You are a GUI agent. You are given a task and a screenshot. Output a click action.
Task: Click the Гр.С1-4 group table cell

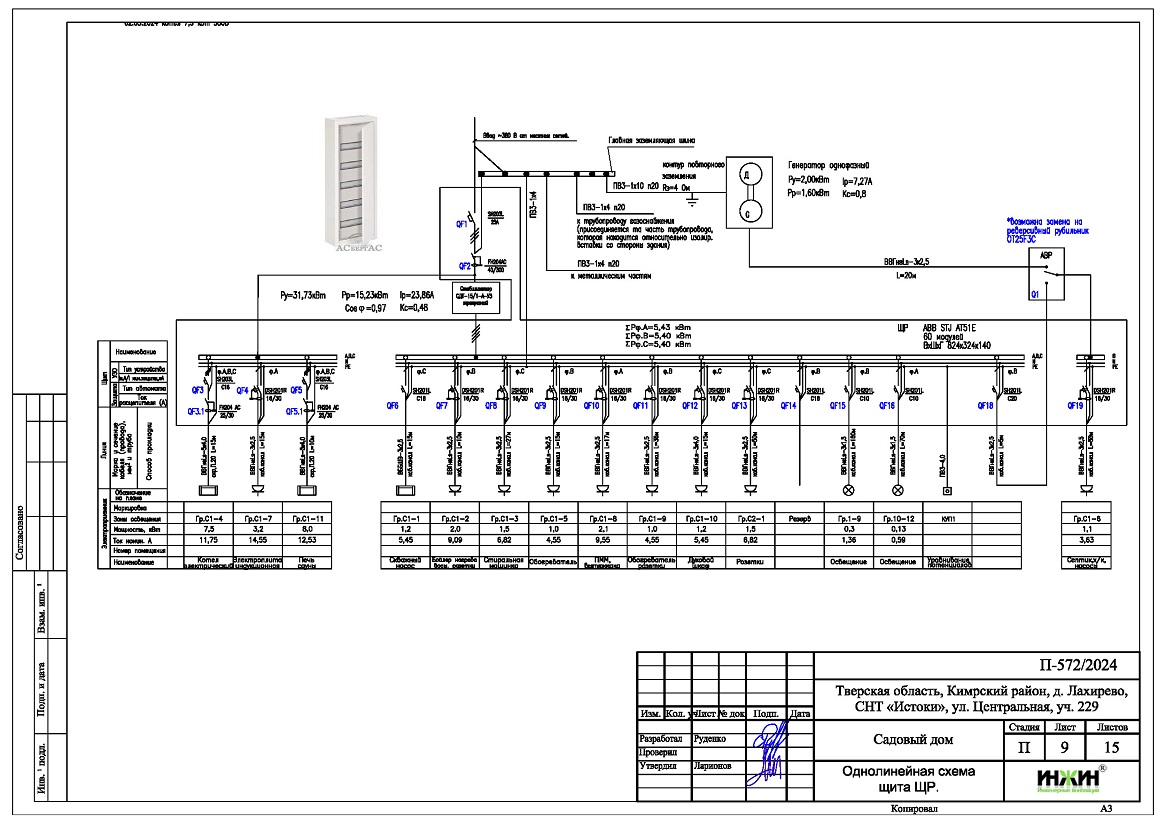[209, 519]
